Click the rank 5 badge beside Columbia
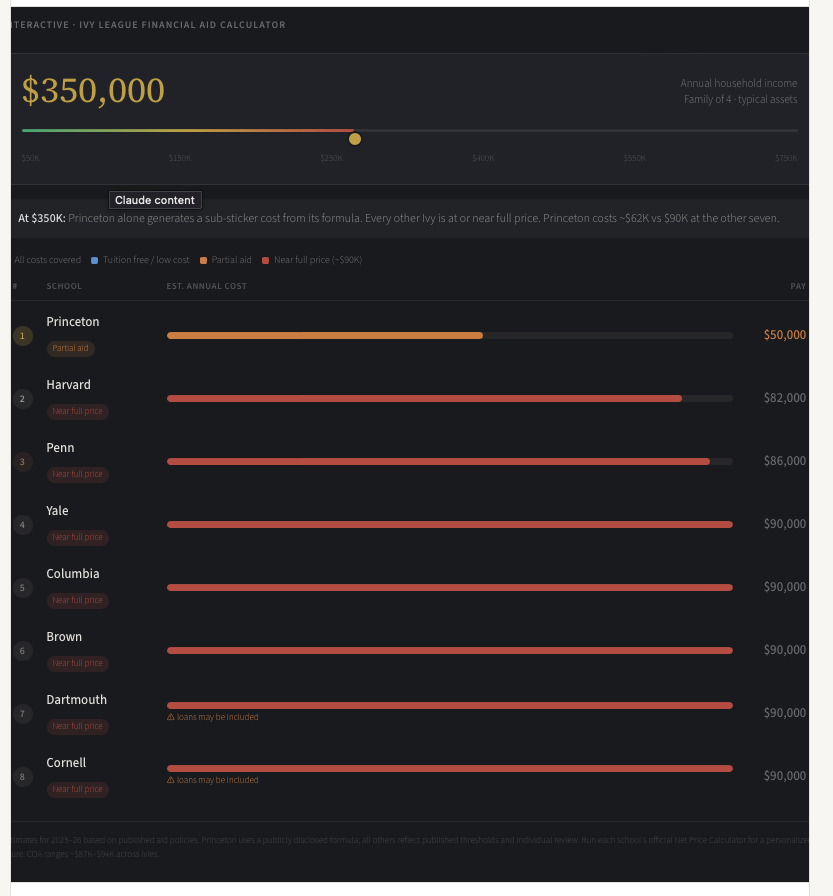Screen dimensions: 833x896 23,588
